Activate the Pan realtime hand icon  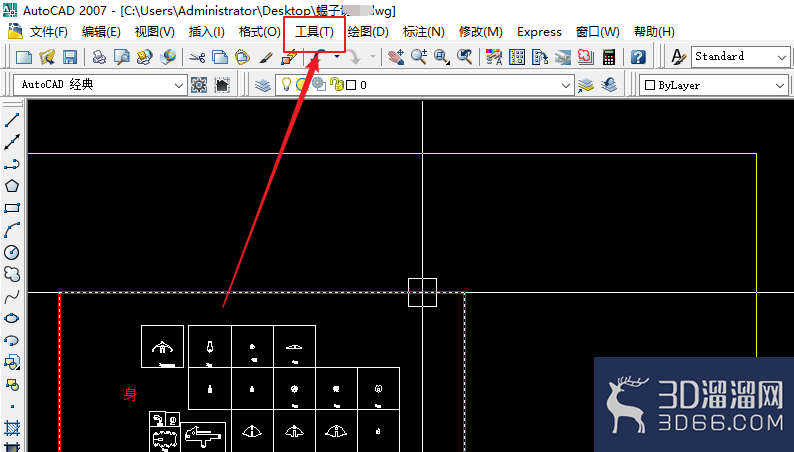tap(396, 57)
